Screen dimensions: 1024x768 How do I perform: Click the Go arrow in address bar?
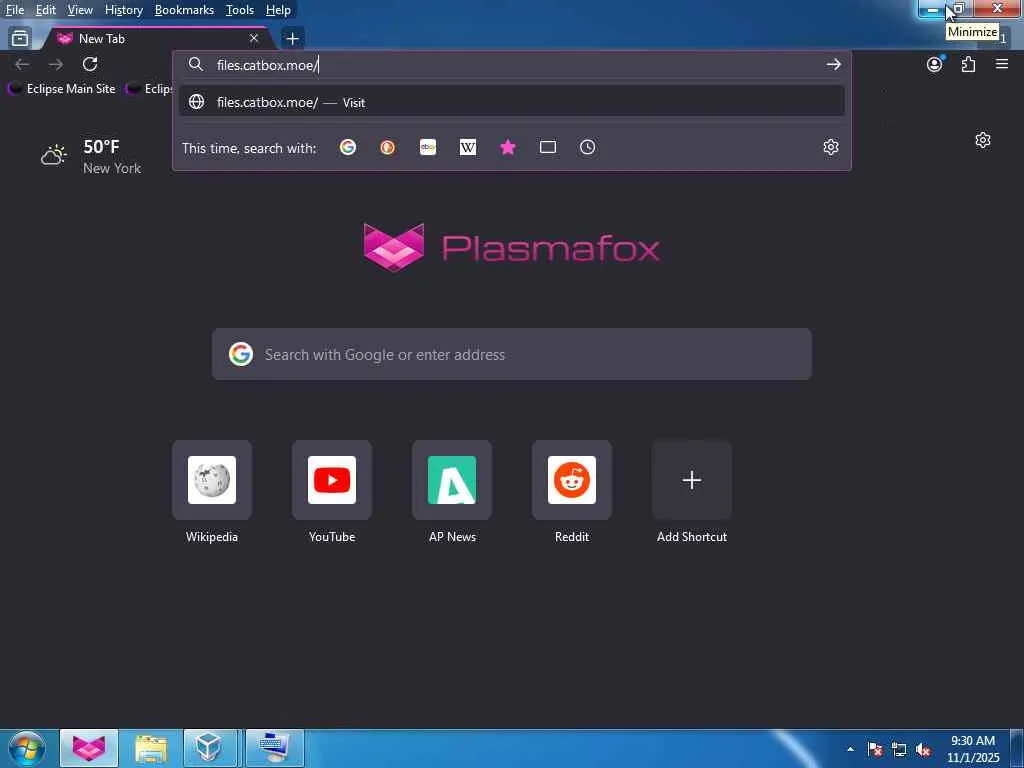[x=833, y=64]
